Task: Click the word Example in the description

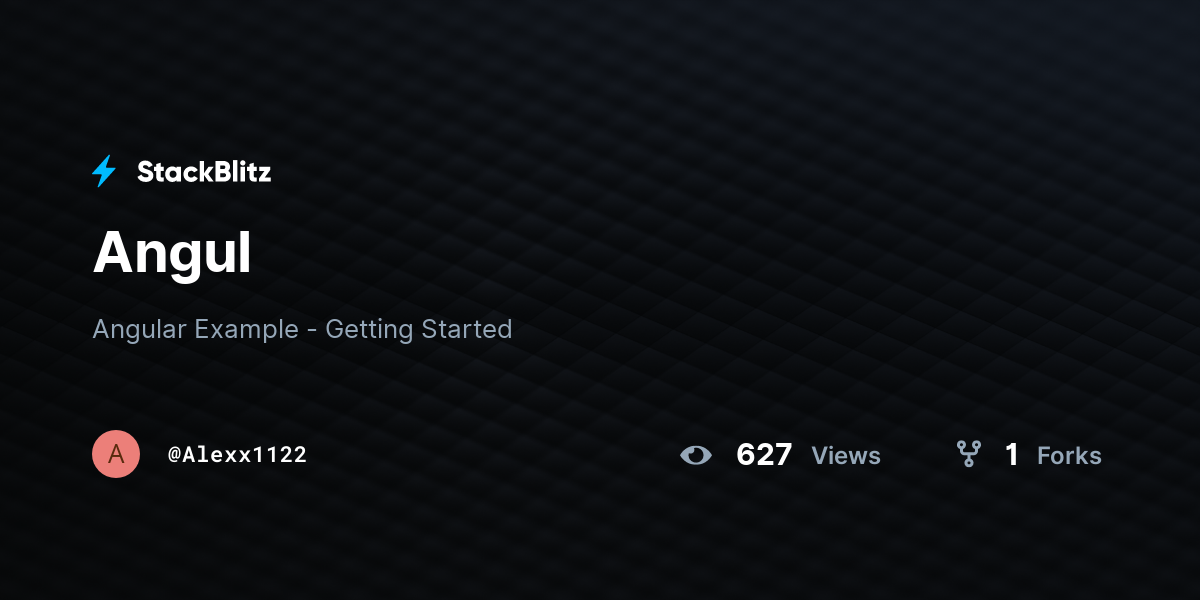Action: 246,329
